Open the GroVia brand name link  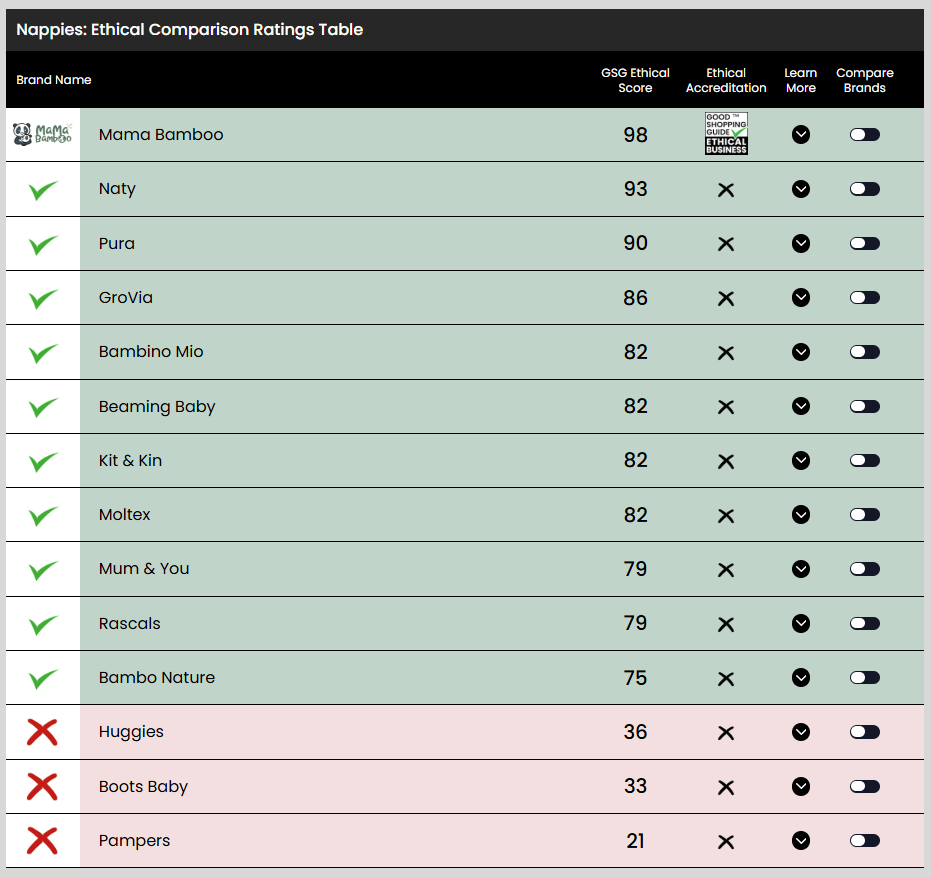click(126, 298)
